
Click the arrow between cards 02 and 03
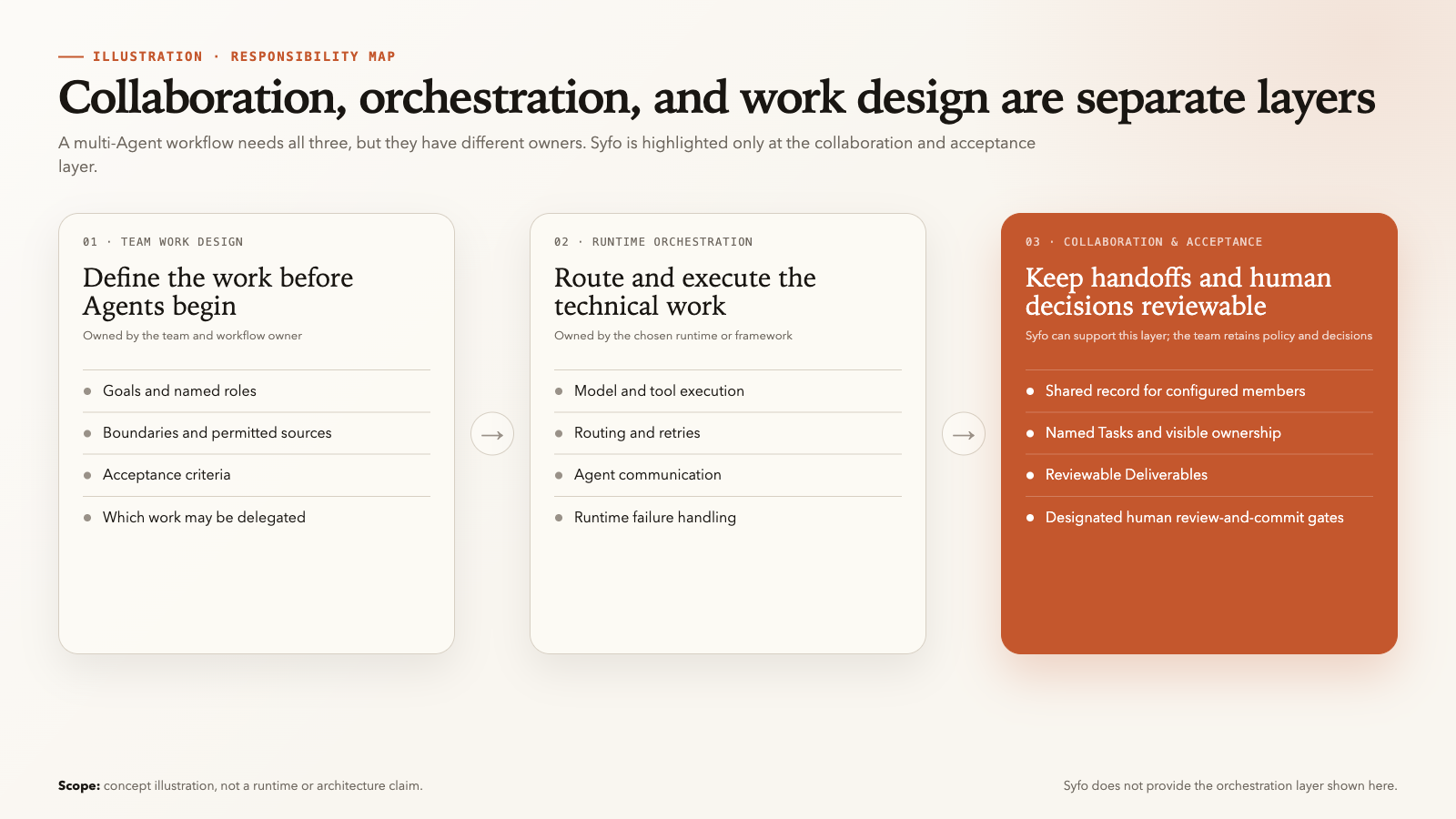964,434
